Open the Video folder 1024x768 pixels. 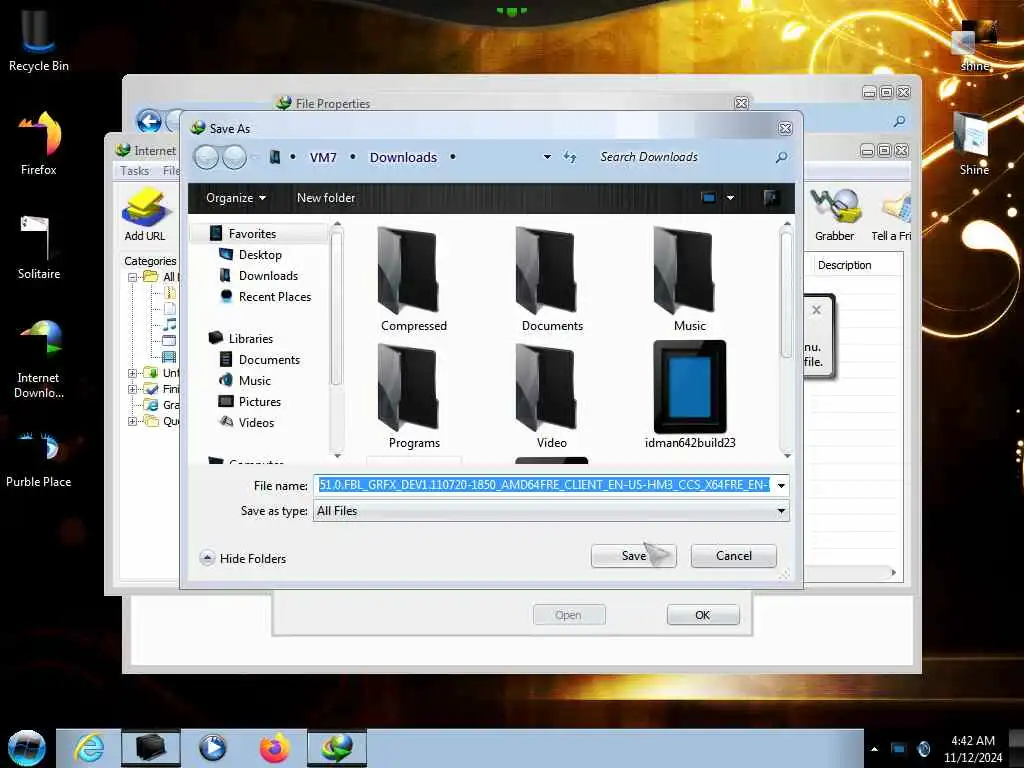point(551,397)
